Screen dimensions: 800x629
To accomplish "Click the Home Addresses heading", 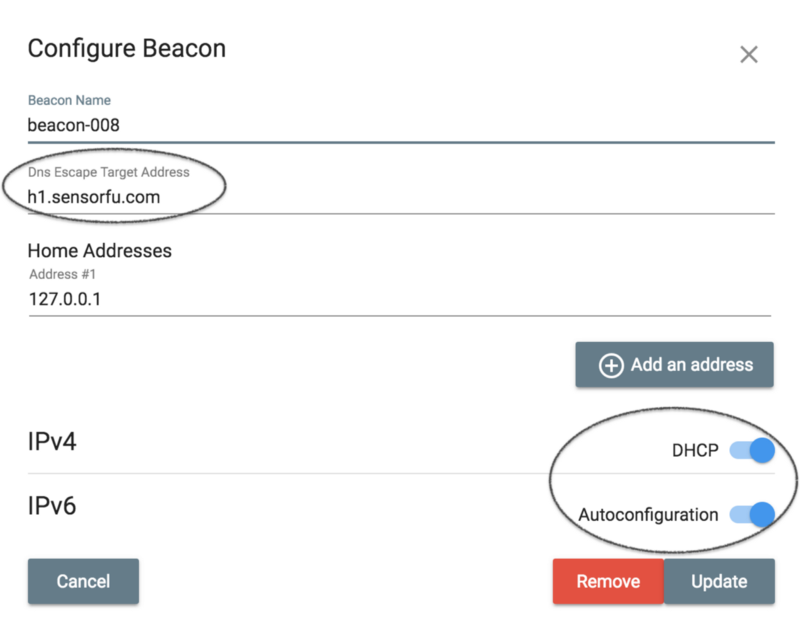I will [99, 250].
